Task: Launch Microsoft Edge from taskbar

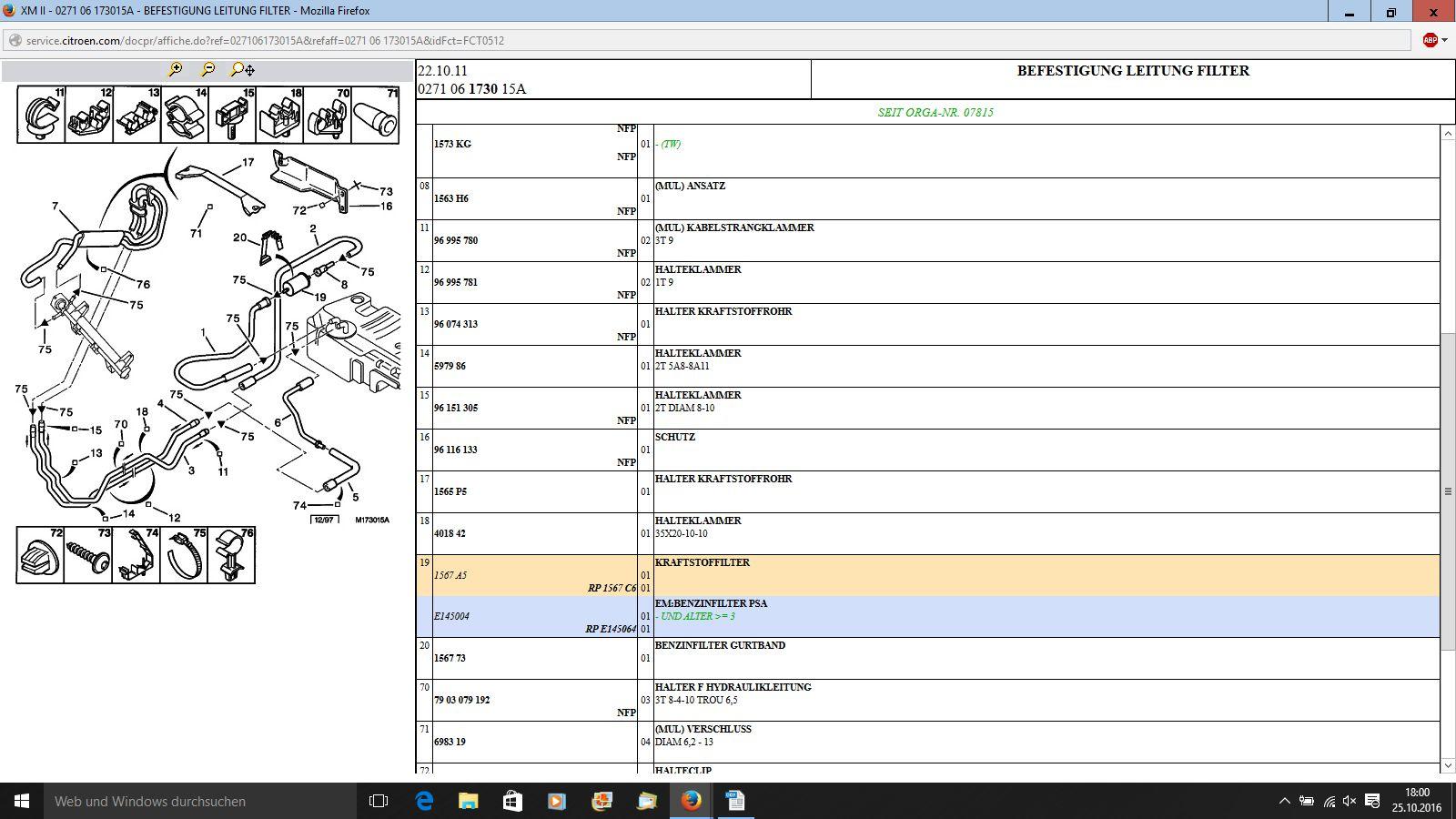Action: pos(424,801)
